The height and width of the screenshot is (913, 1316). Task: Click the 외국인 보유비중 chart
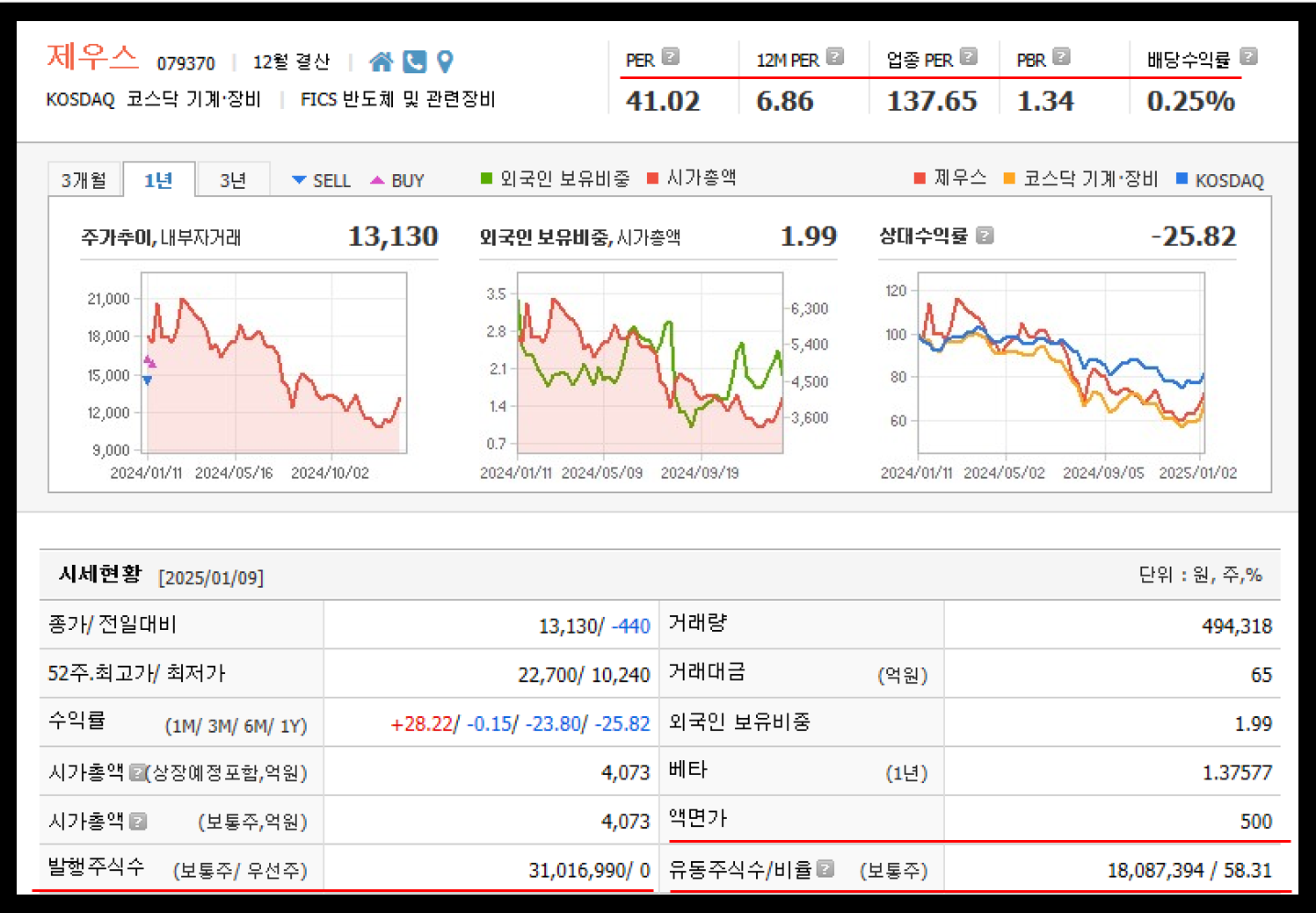point(650,363)
